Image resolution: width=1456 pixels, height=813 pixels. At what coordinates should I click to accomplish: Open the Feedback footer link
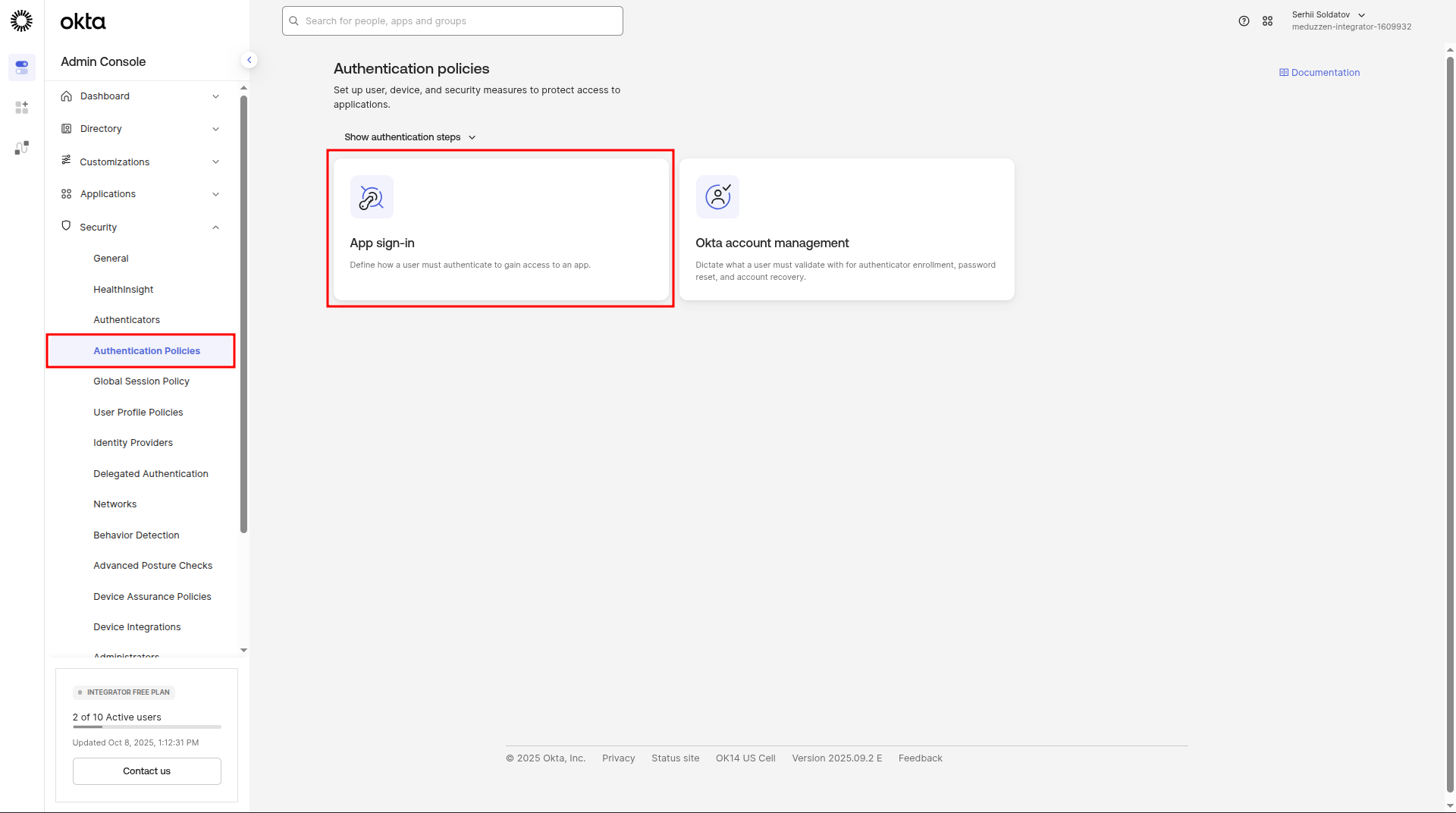click(x=921, y=758)
